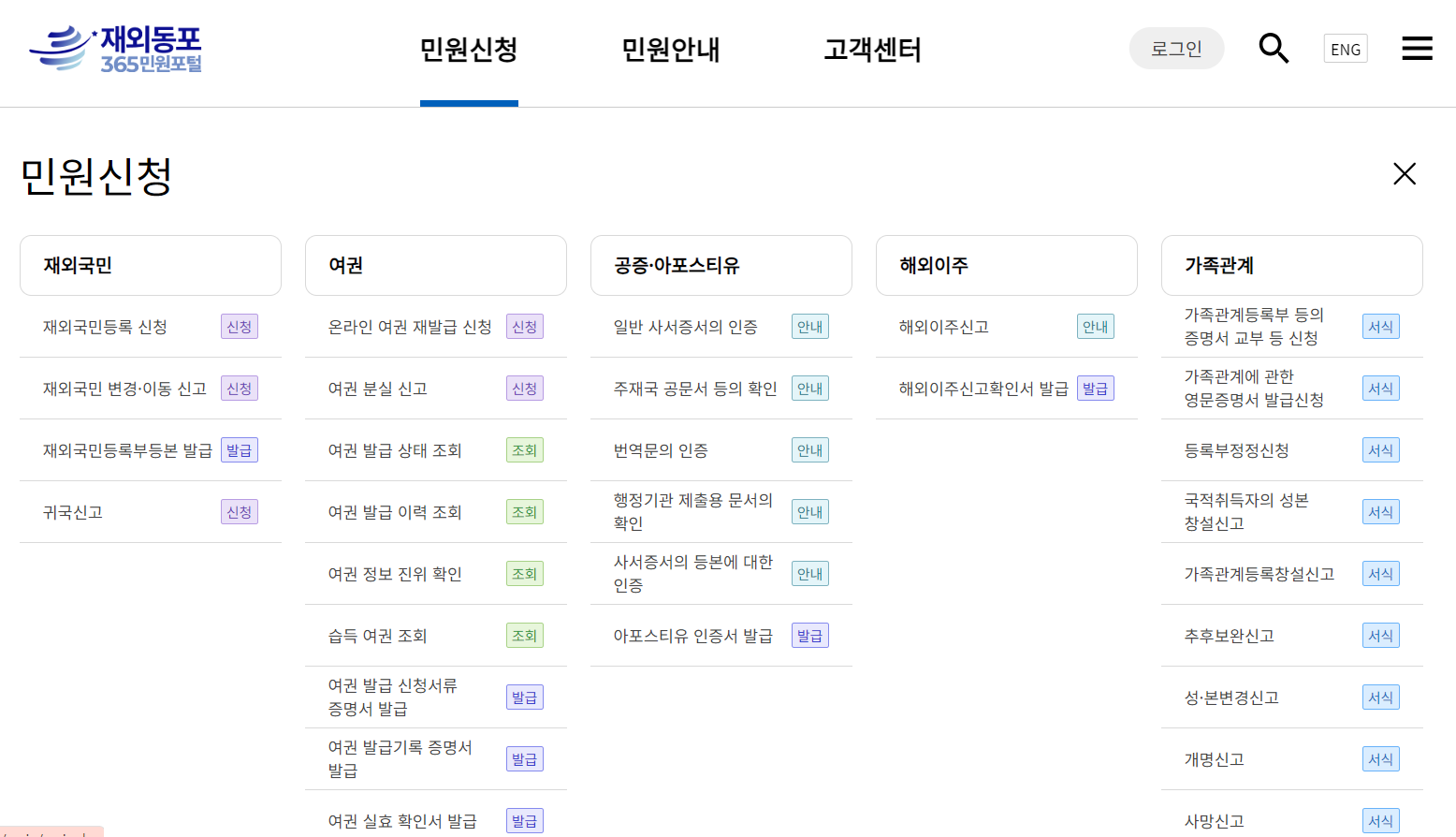Viewport: 1456px width, 837px height.
Task: Close the 민원신청 overlay with the X
Action: [x=1405, y=174]
